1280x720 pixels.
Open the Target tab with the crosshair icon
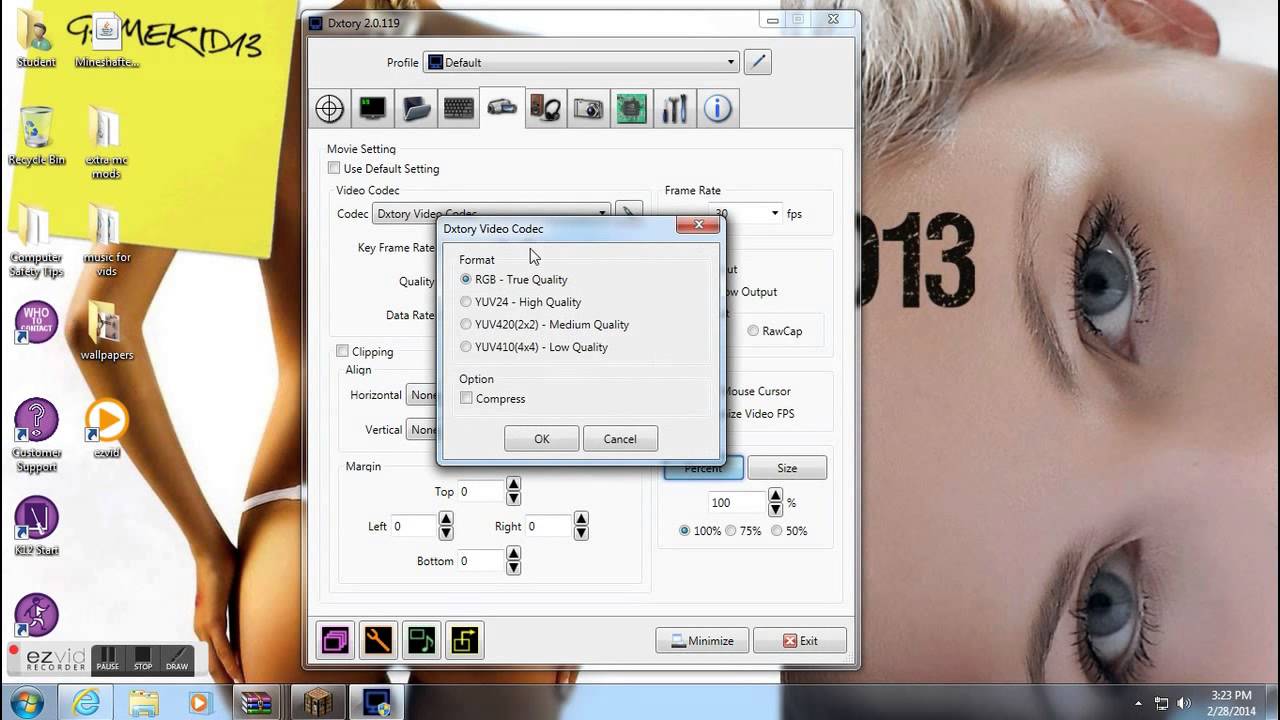(330, 108)
